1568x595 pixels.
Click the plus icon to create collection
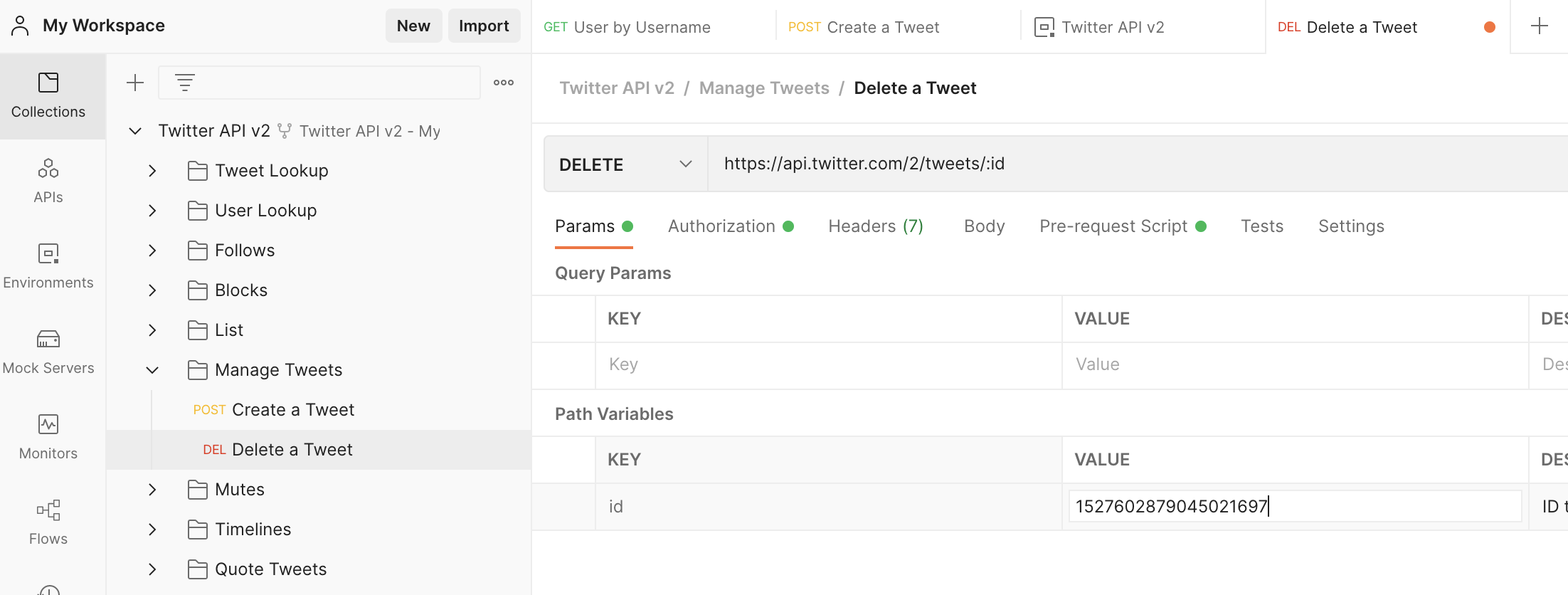pos(135,83)
